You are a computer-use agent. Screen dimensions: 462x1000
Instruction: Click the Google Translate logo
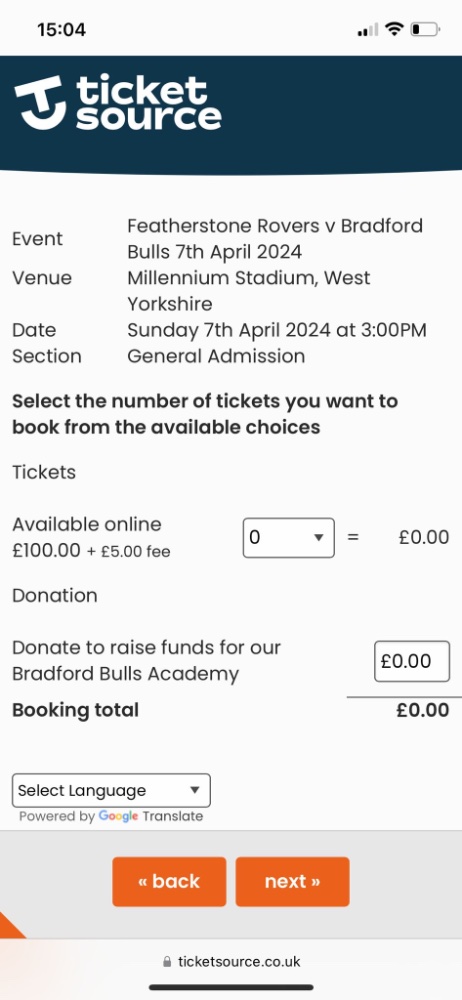click(x=119, y=816)
